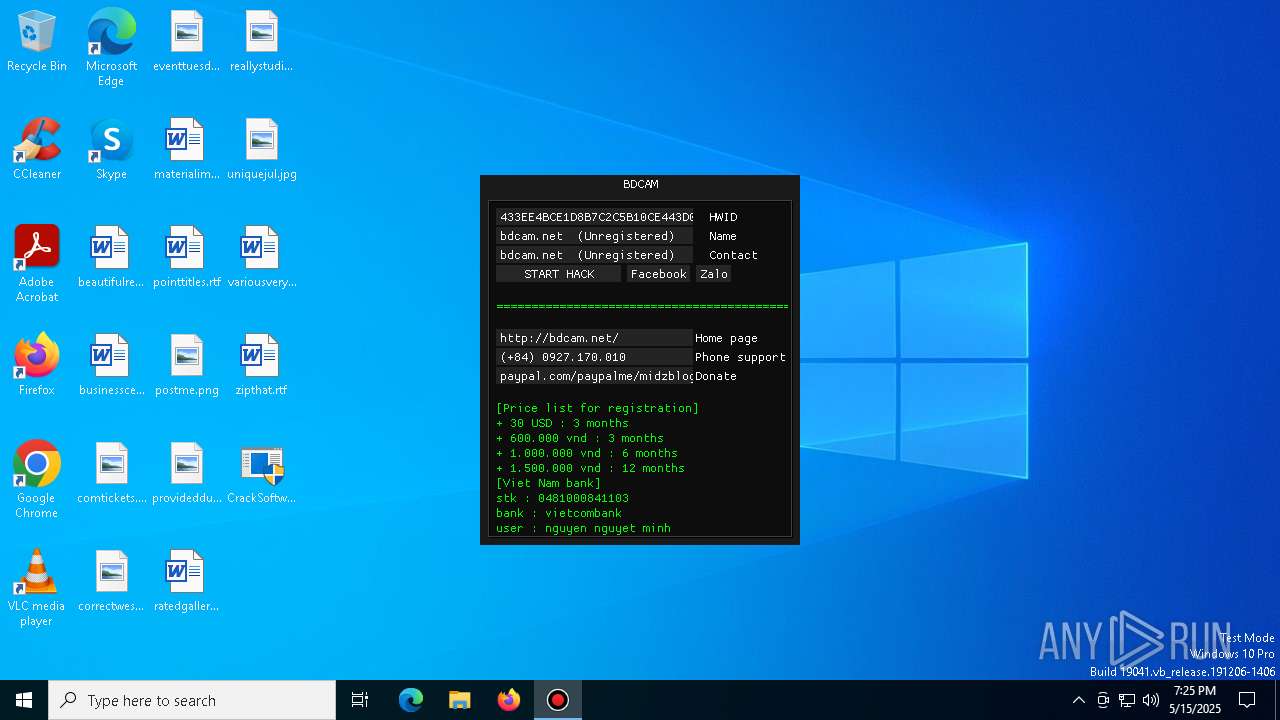The height and width of the screenshot is (720, 1280).
Task: Click '+ 1.500.000 vnd : 12 months' line
Action: [x=590, y=468]
